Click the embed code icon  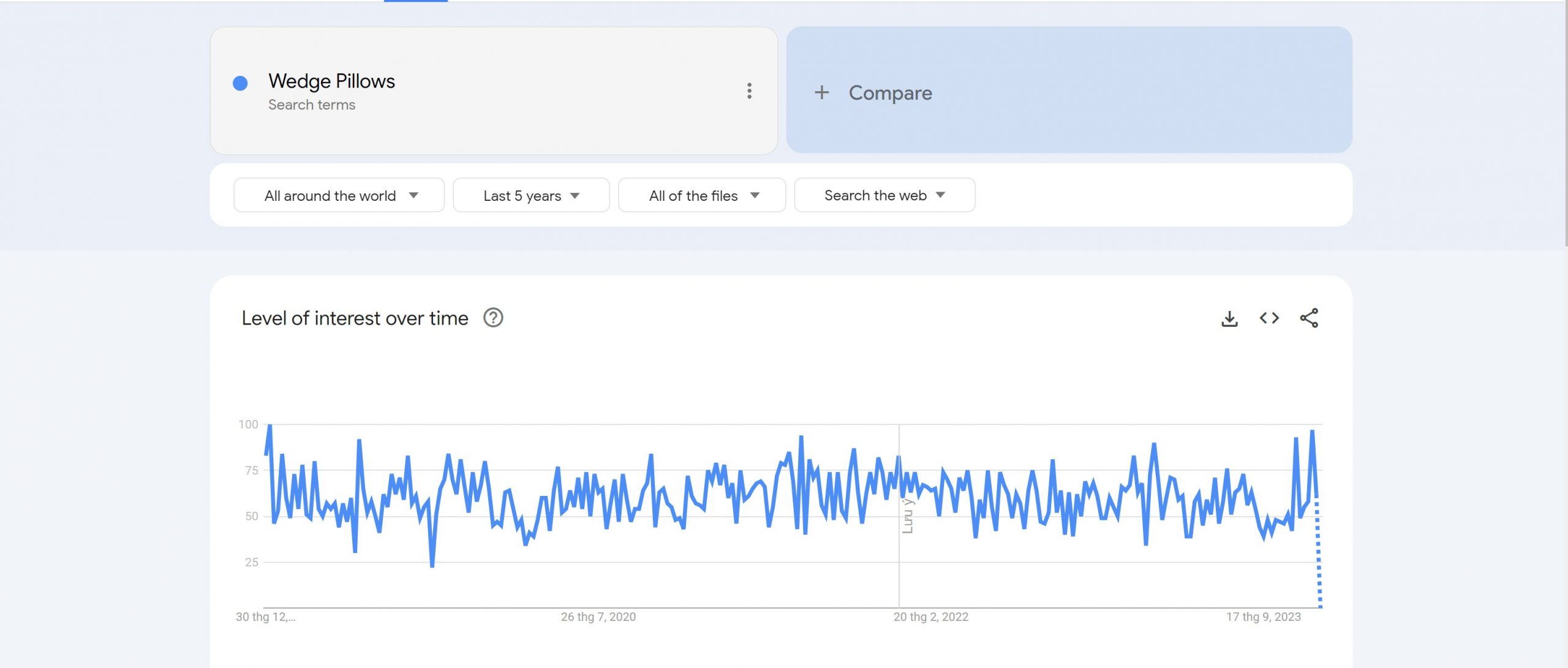click(1269, 318)
